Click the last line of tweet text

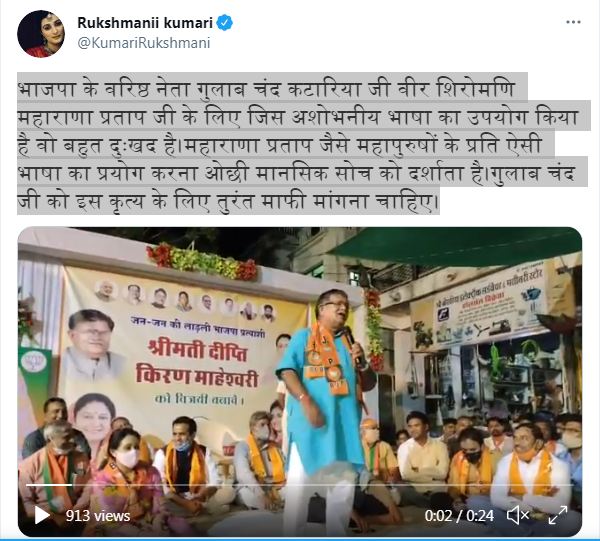click(228, 201)
